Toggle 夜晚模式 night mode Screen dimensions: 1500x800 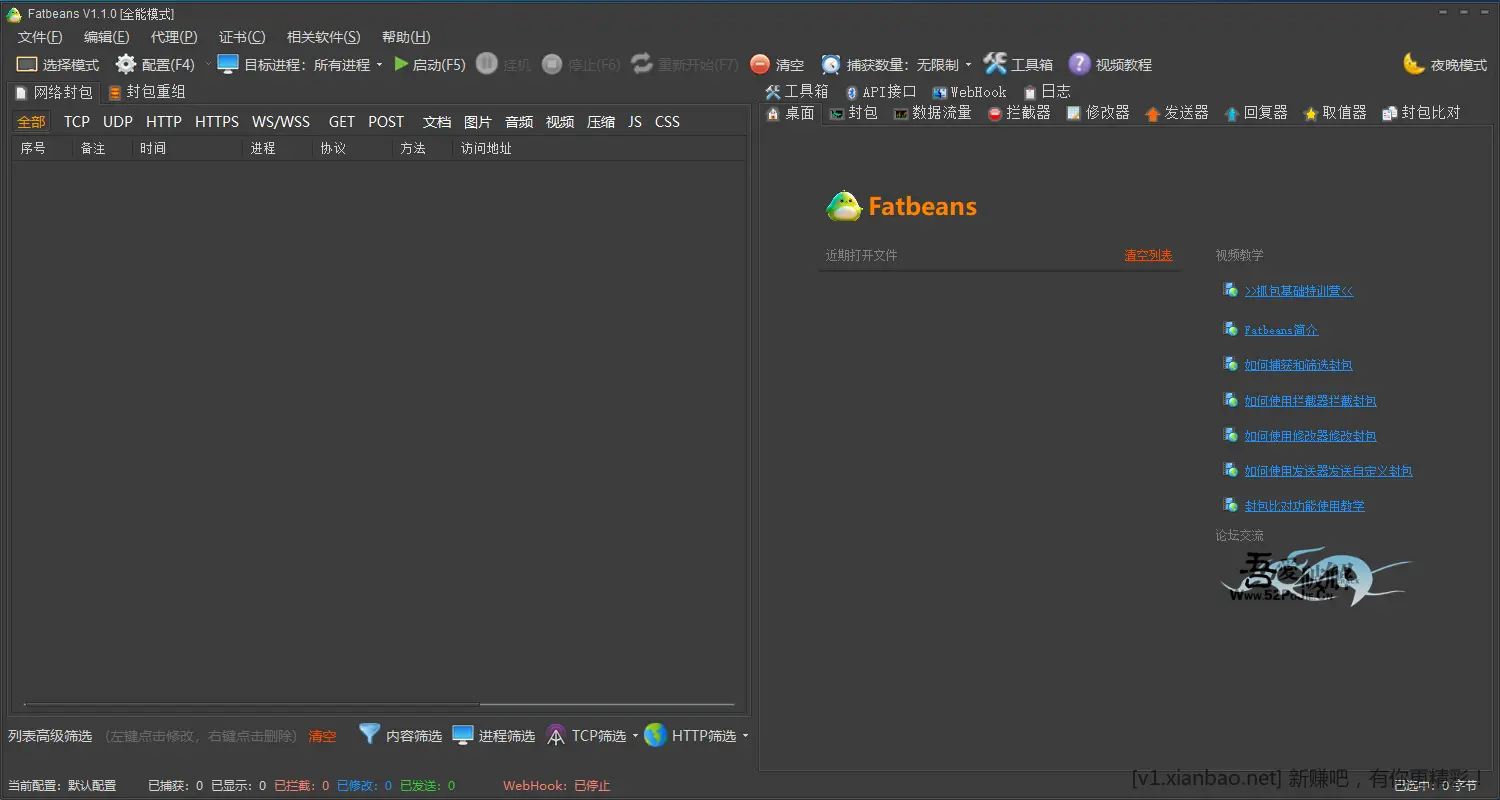tap(1414, 64)
